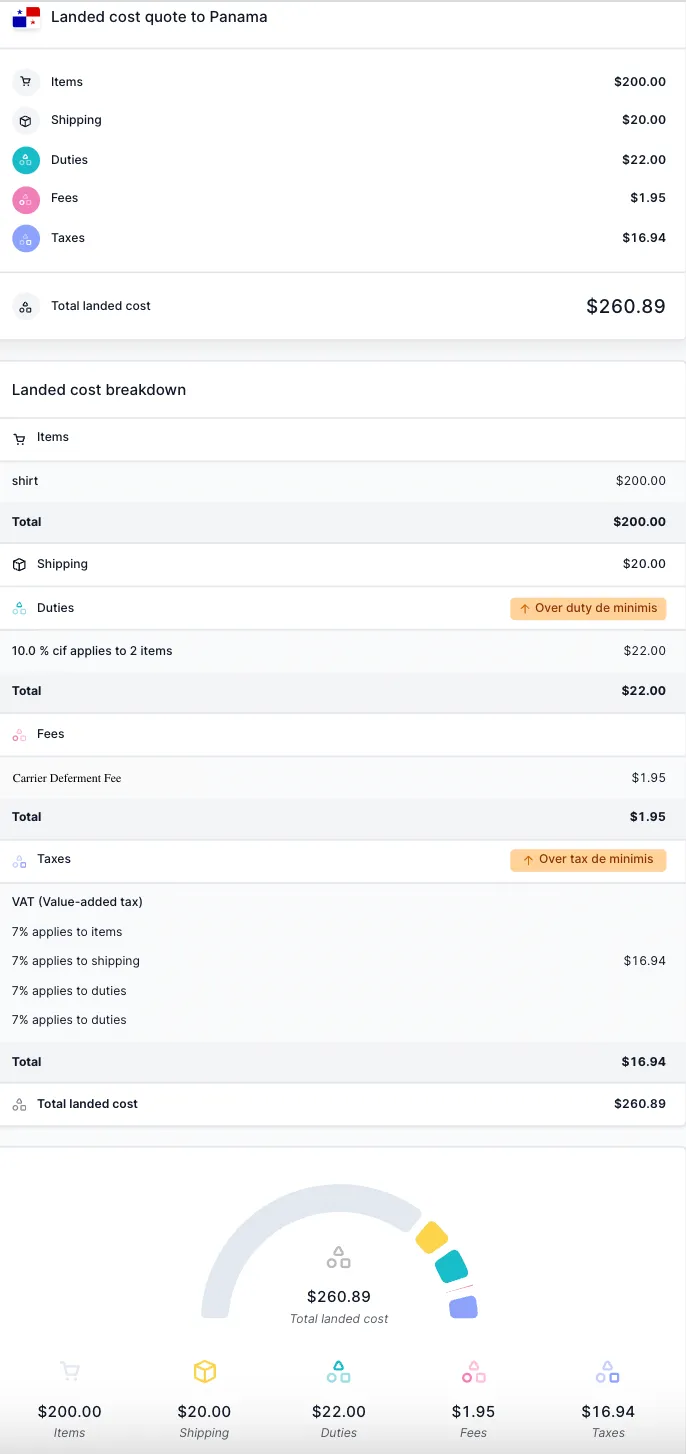Select the Shipping package icon
This screenshot has height=1454, width=686.
click(x=25, y=120)
